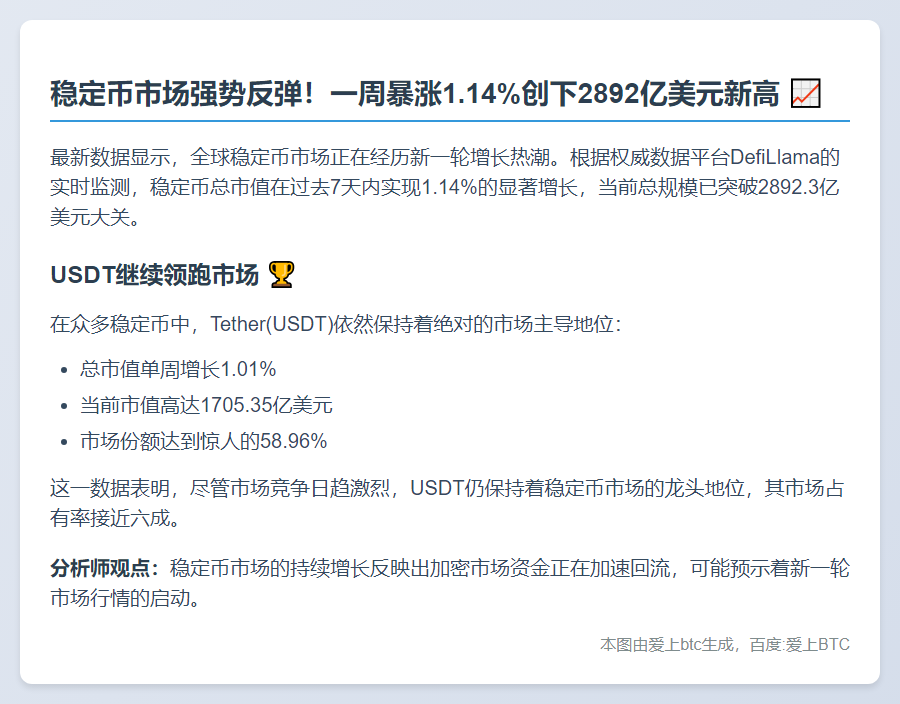Click the blue divider line under the headline
The height and width of the screenshot is (704, 900).
pyautogui.click(x=450, y=121)
